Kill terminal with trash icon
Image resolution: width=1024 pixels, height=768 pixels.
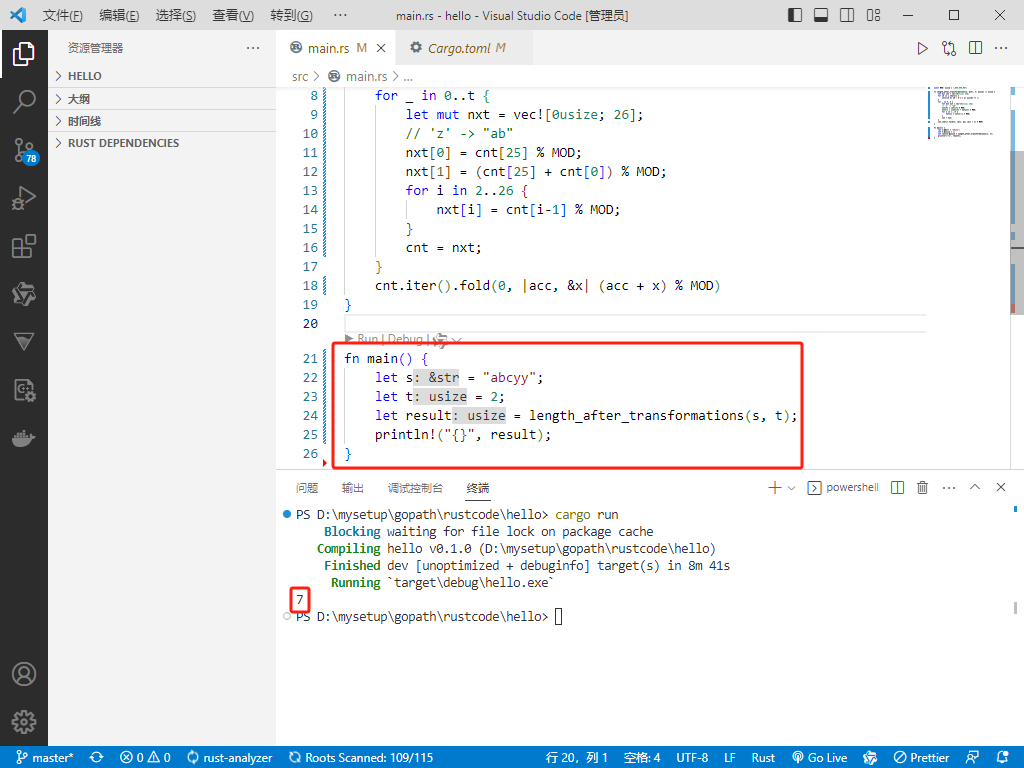(922, 488)
